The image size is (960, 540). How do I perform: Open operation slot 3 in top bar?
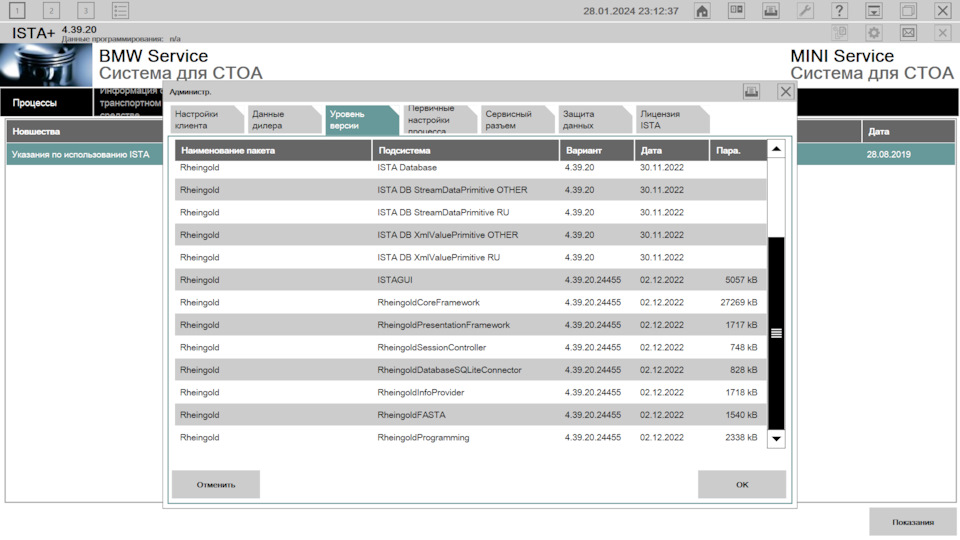[86, 10]
